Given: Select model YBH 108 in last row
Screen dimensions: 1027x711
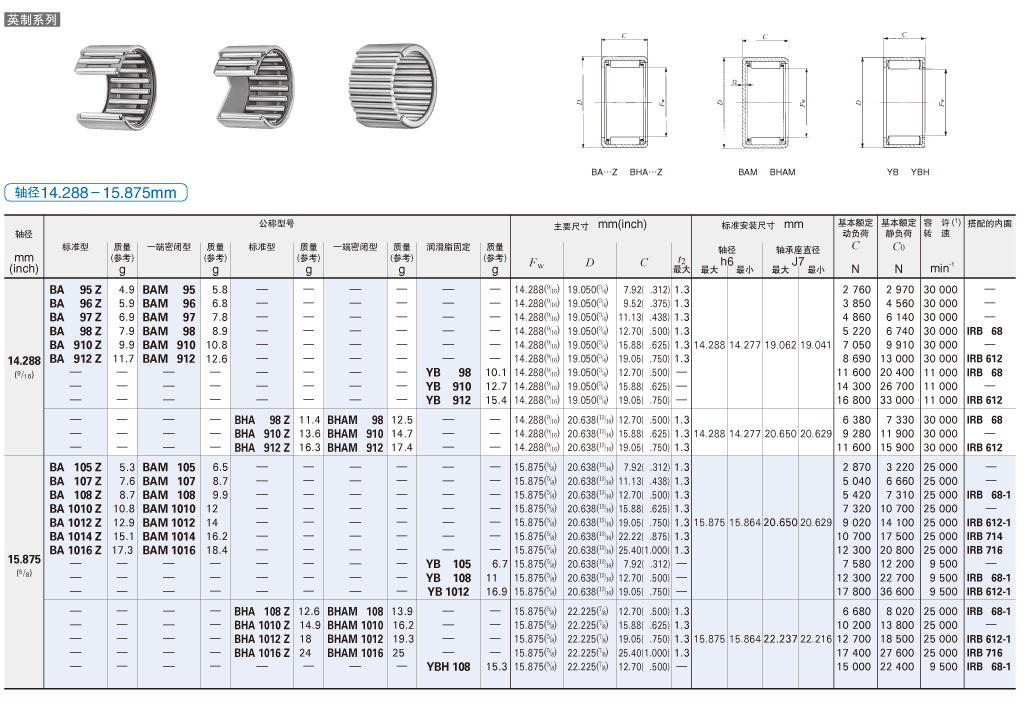Looking at the screenshot, I should pyautogui.click(x=448, y=667).
